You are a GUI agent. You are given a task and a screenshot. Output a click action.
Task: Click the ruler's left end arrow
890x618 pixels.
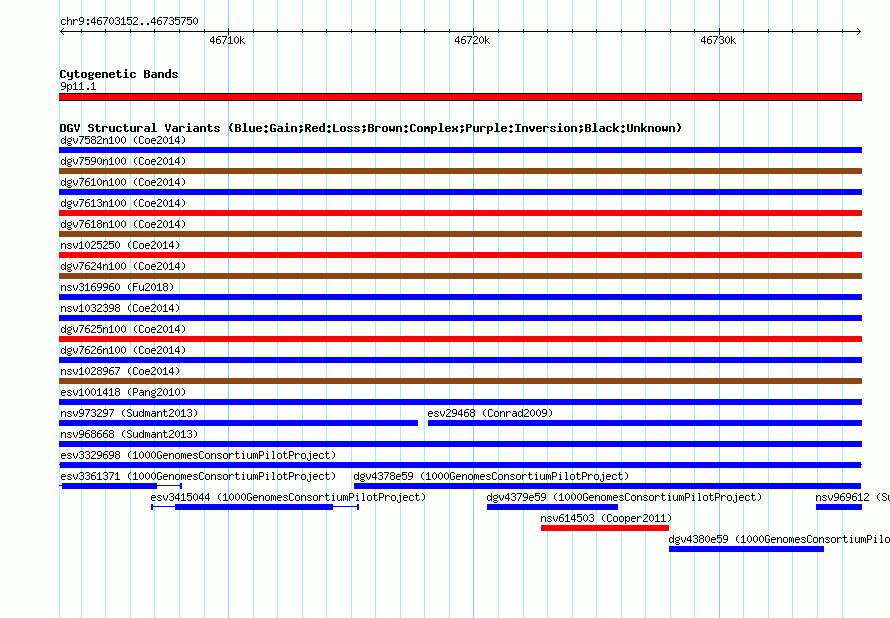pos(62,32)
